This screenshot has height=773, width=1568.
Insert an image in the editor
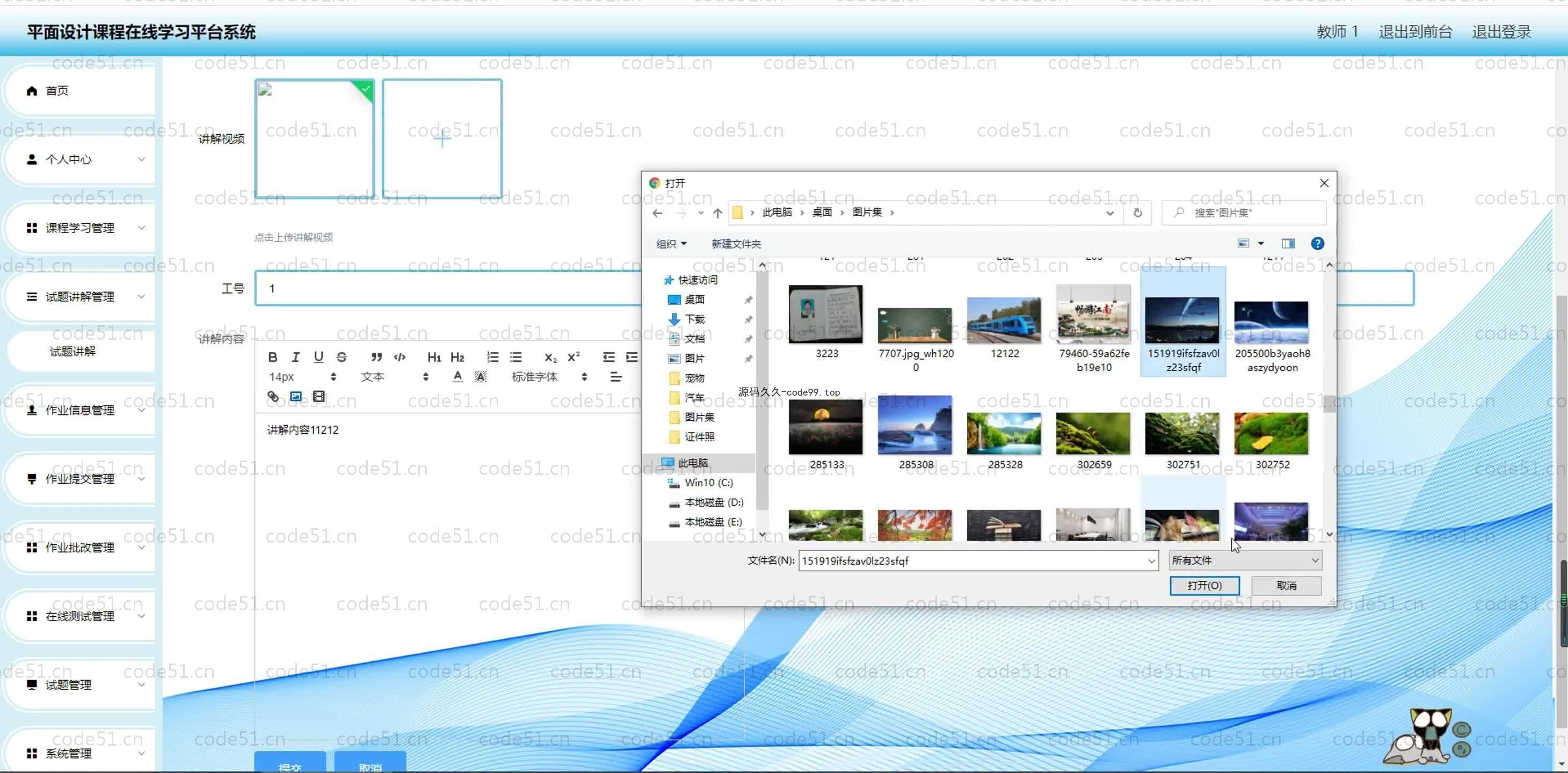pos(296,397)
